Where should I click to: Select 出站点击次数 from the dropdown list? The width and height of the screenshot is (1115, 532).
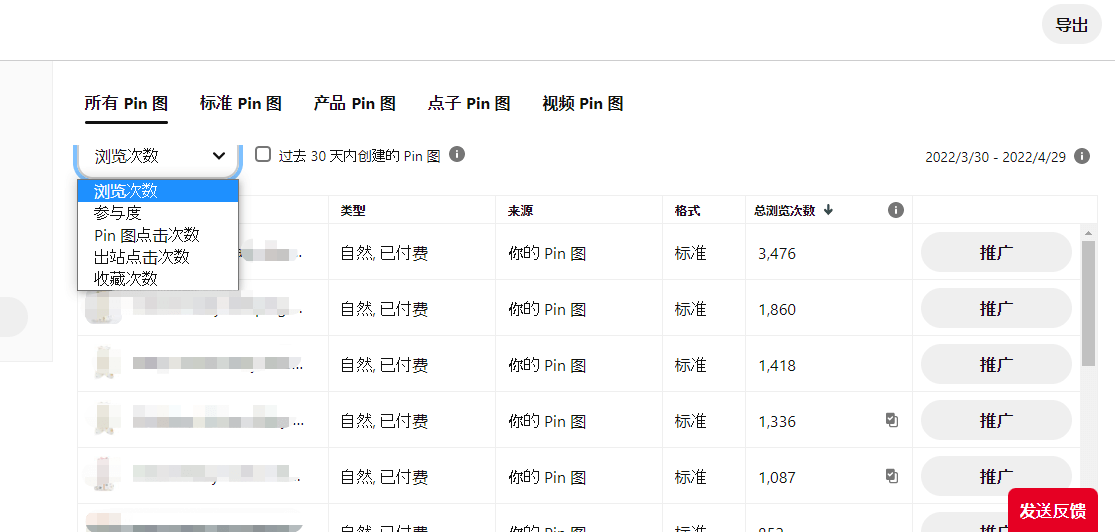coord(158,257)
